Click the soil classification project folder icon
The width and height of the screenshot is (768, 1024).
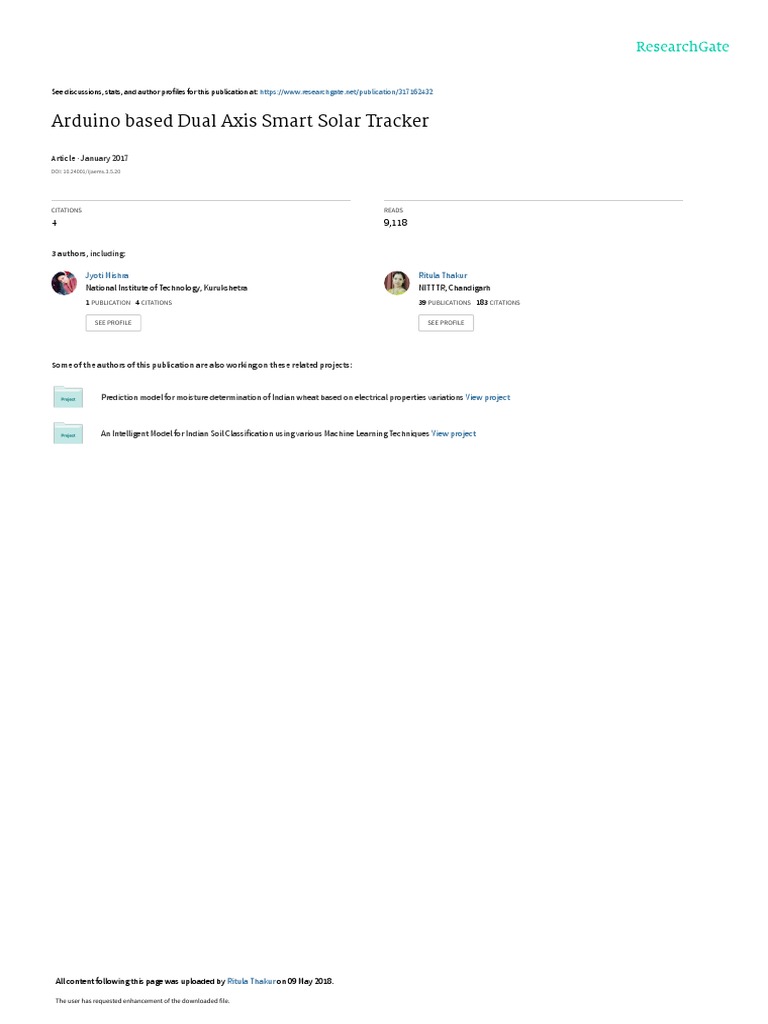[68, 434]
